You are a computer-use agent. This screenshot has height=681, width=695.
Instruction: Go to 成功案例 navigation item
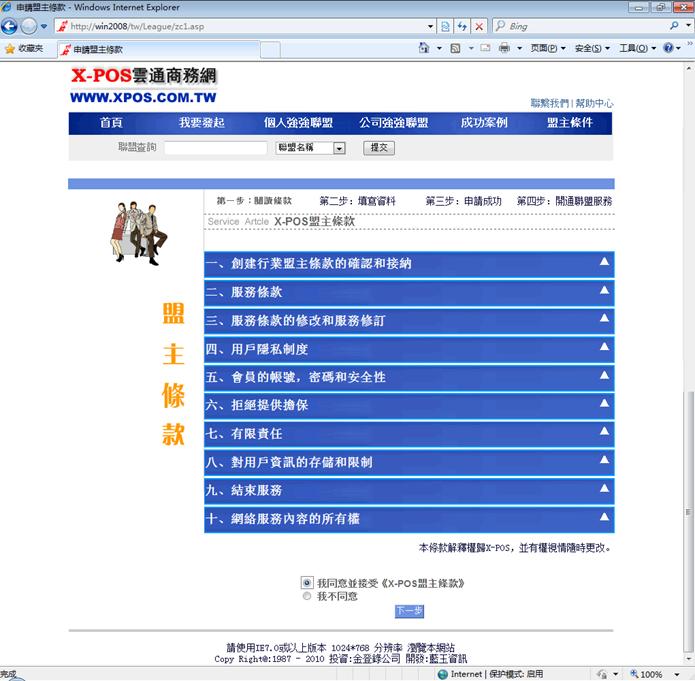click(484, 123)
